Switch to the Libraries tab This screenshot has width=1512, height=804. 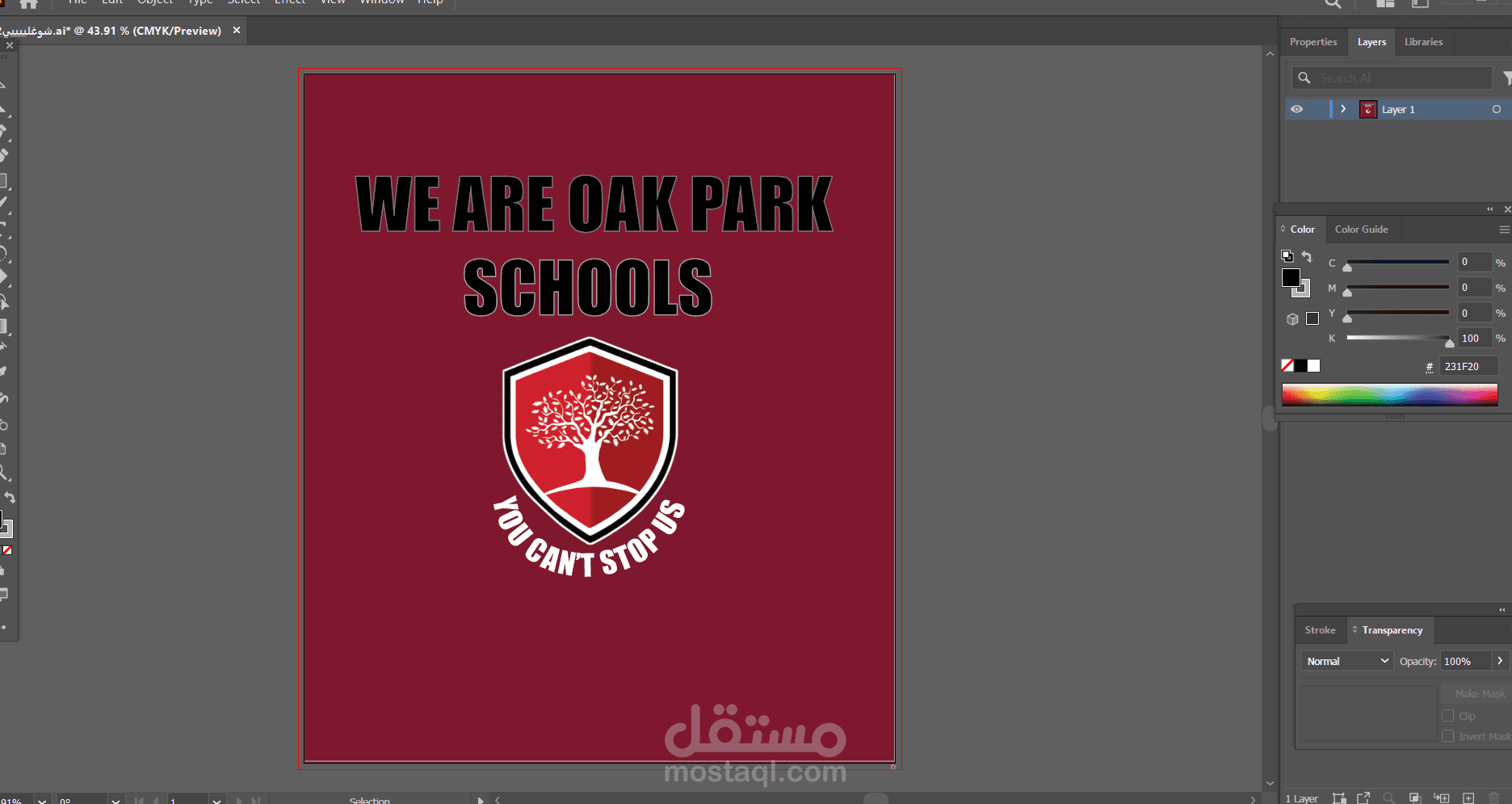pyautogui.click(x=1423, y=42)
